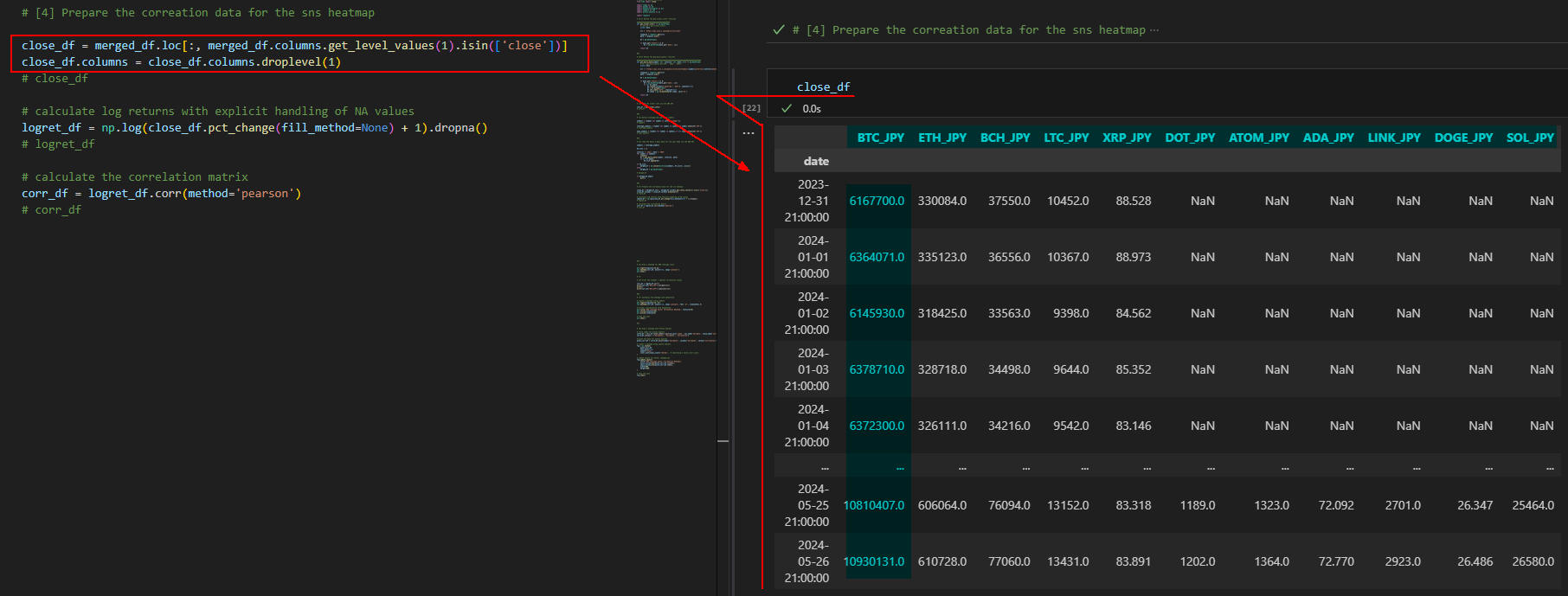
Task: Click the corr_df = logret_df.corr code line
Action: (x=162, y=194)
